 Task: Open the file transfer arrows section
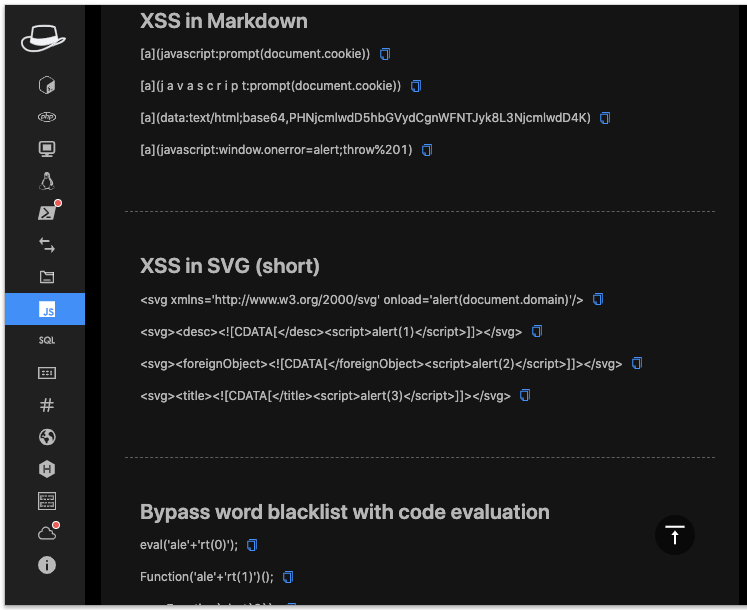[x=47, y=245]
